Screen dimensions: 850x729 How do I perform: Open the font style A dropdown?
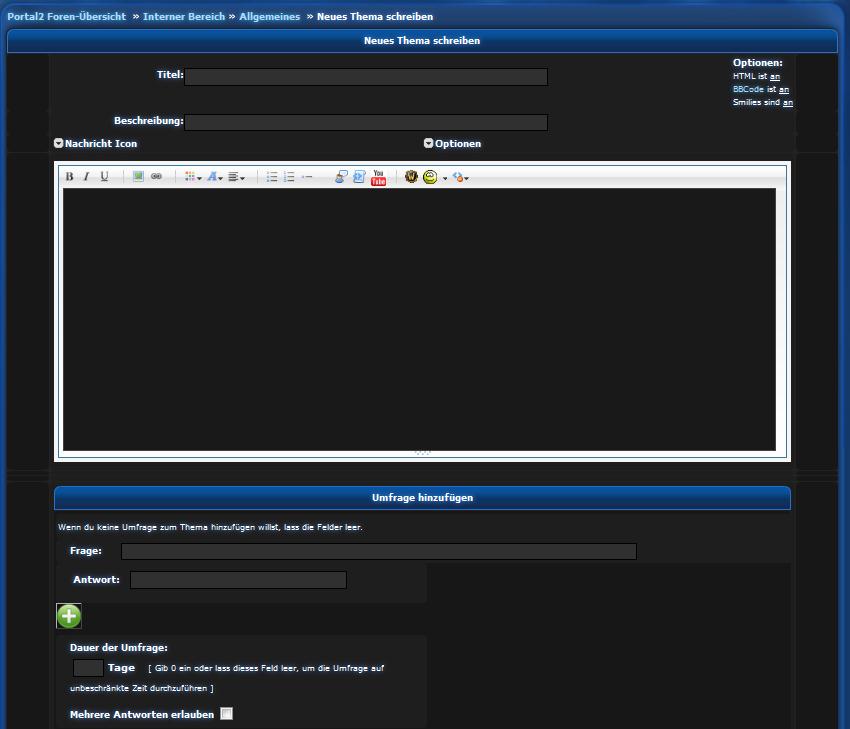tap(215, 177)
